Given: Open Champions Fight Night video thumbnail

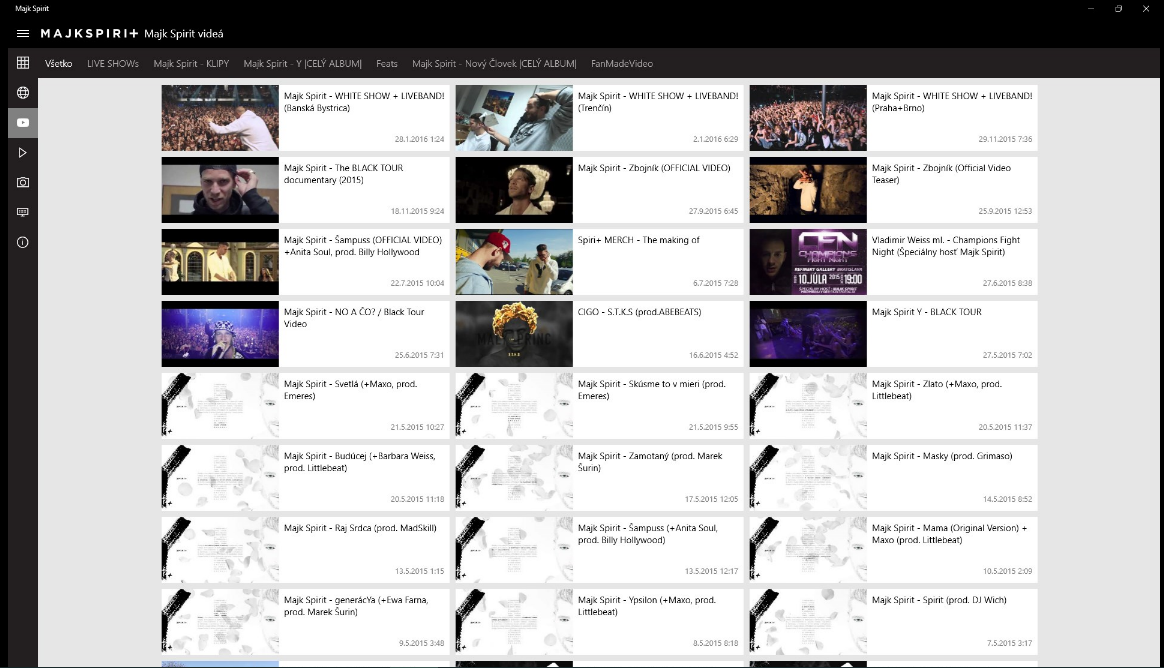Looking at the screenshot, I should click(x=808, y=262).
